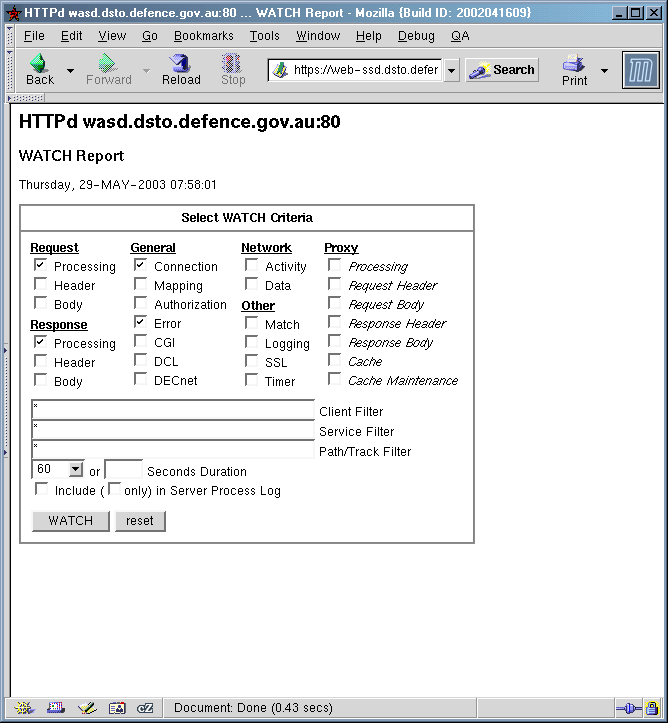668x723 pixels.
Task: Collapse the menu bar grippy
Action: (x=10, y=36)
